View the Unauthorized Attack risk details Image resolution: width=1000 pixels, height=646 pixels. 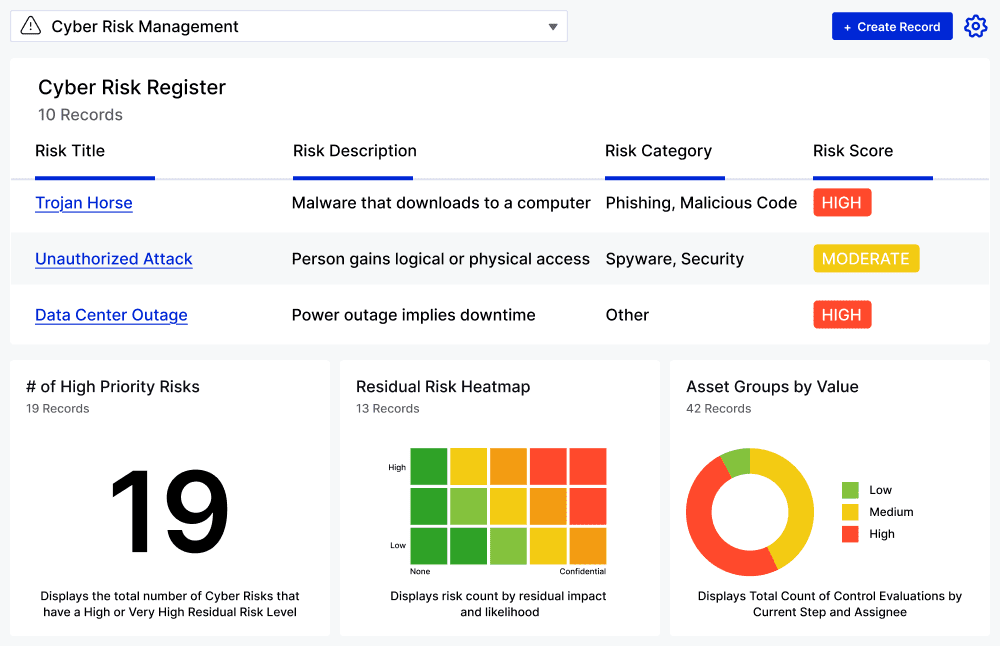pos(113,258)
